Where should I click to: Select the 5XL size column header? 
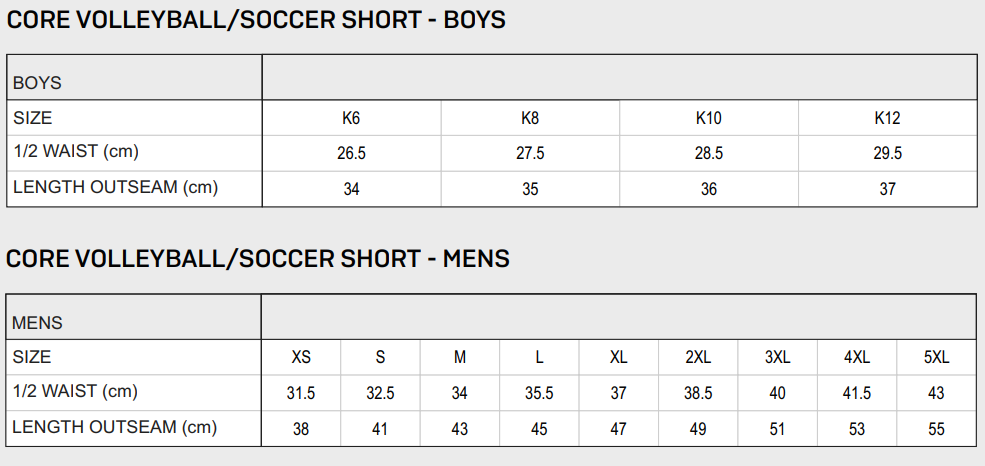coord(936,357)
